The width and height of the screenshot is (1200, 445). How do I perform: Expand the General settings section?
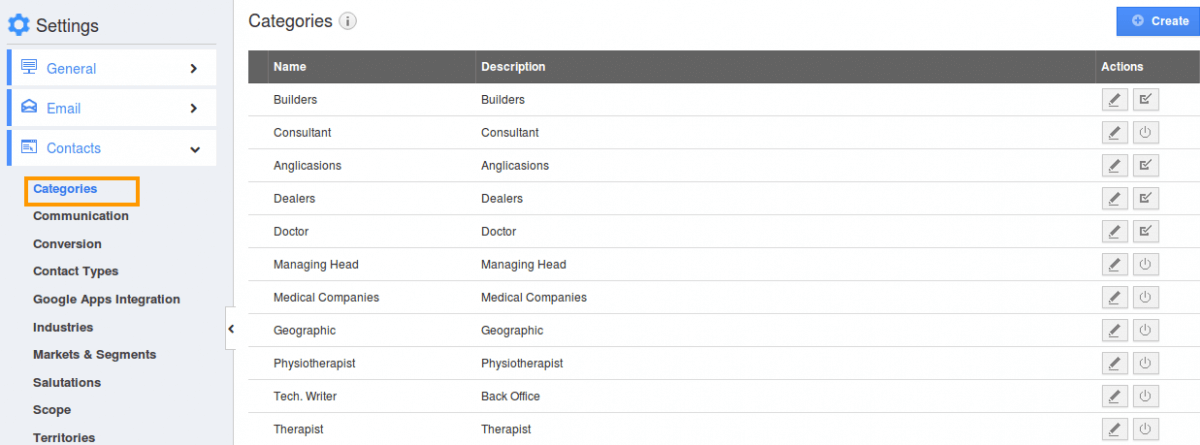tap(111, 68)
